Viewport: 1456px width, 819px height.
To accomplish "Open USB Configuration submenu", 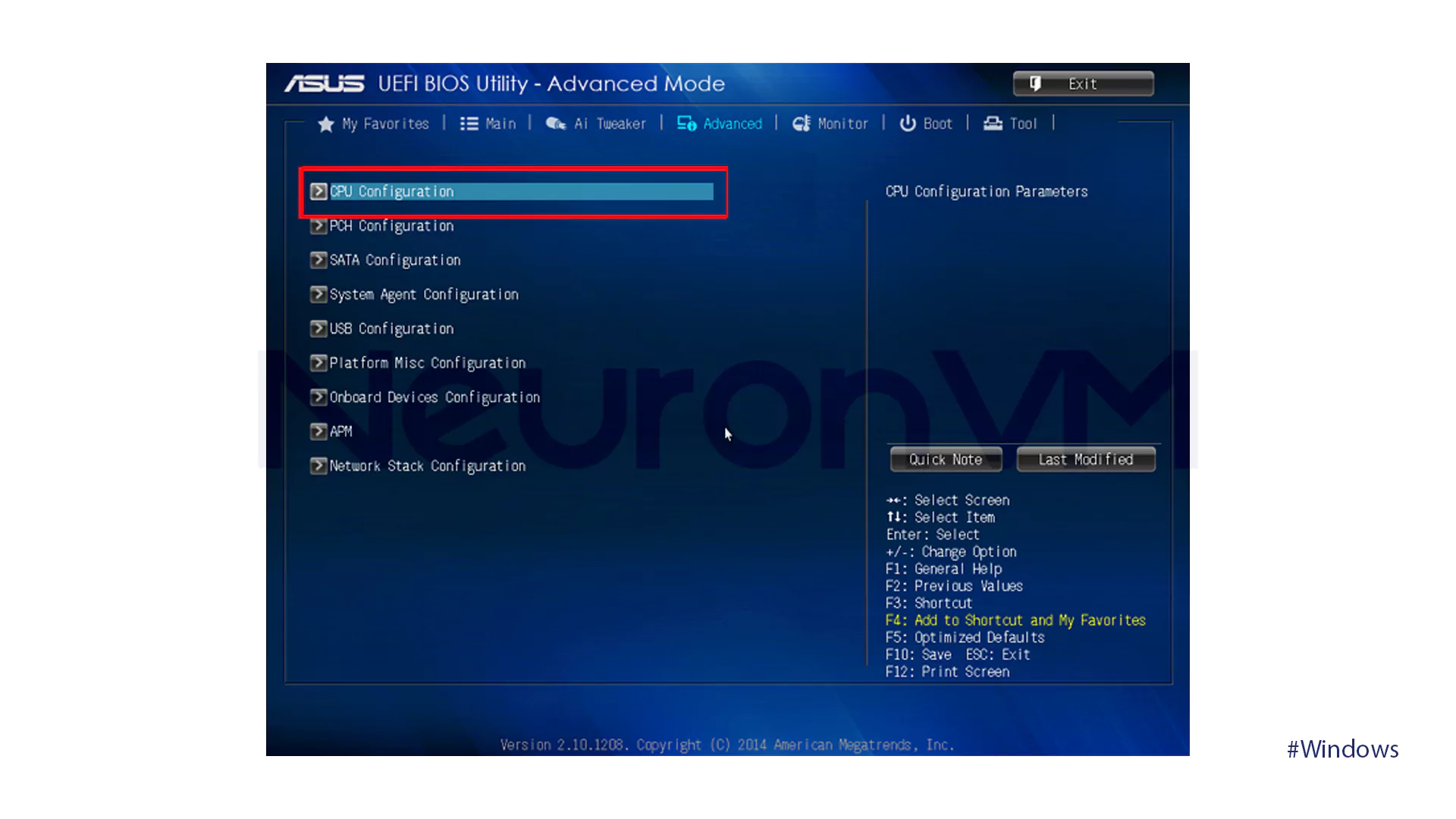I will point(382,328).
